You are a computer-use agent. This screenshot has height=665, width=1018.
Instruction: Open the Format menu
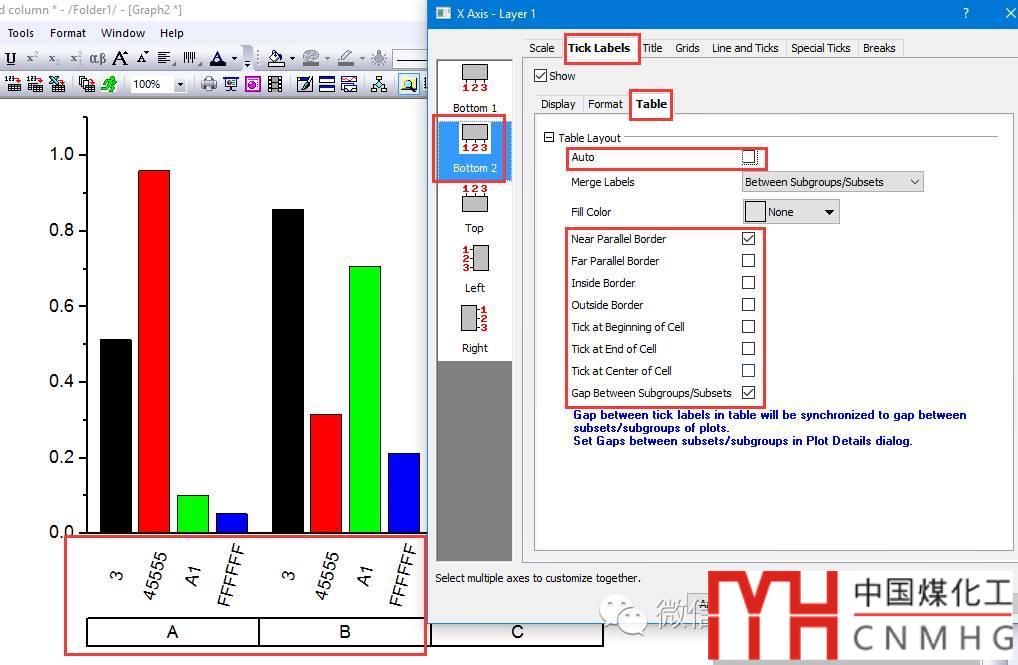(x=68, y=33)
